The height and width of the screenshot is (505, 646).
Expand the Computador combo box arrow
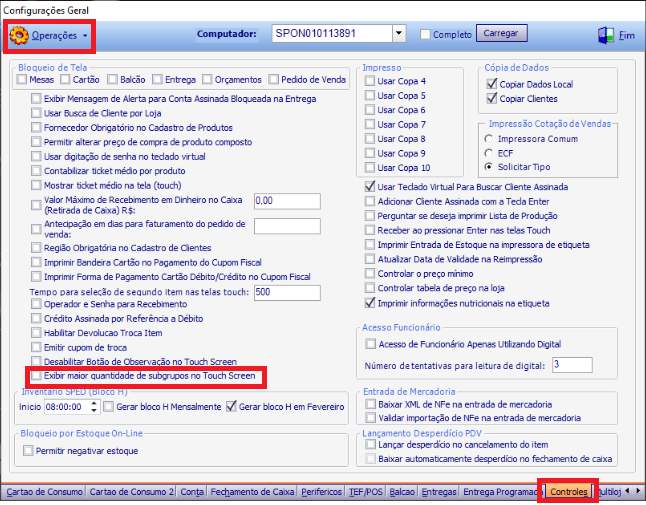(x=399, y=33)
